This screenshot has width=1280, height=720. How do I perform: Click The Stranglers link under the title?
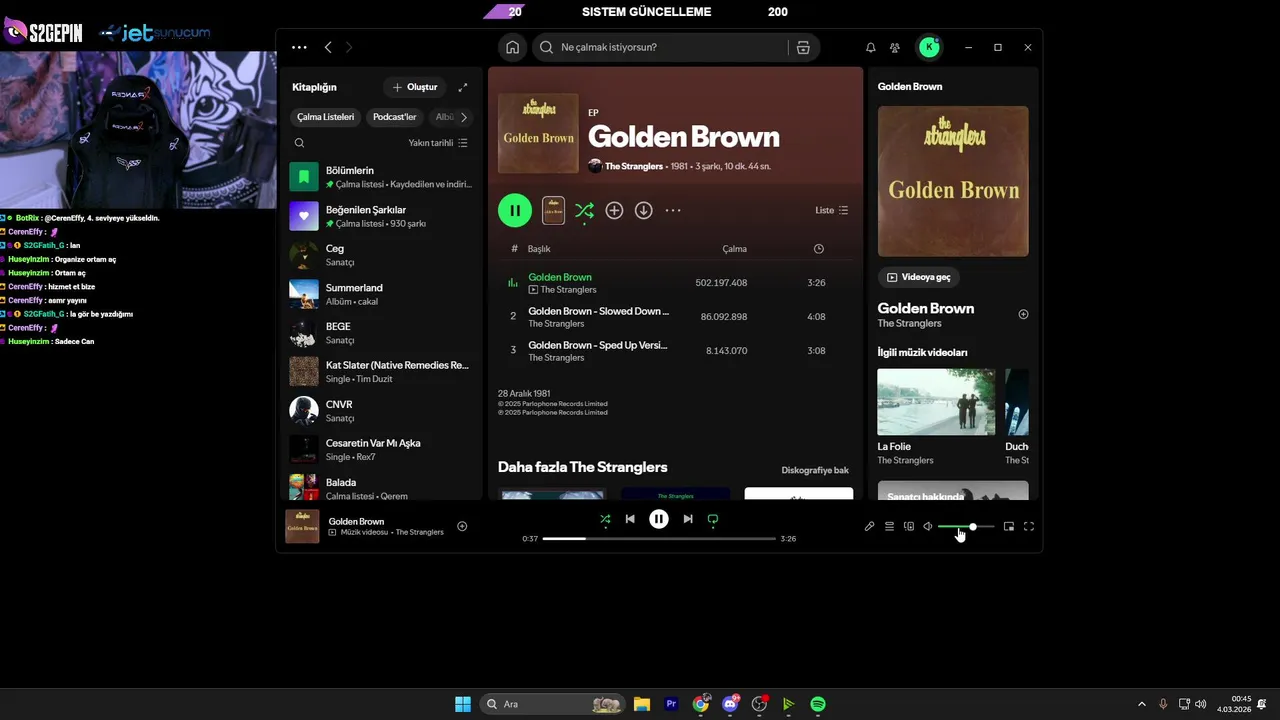point(634,166)
